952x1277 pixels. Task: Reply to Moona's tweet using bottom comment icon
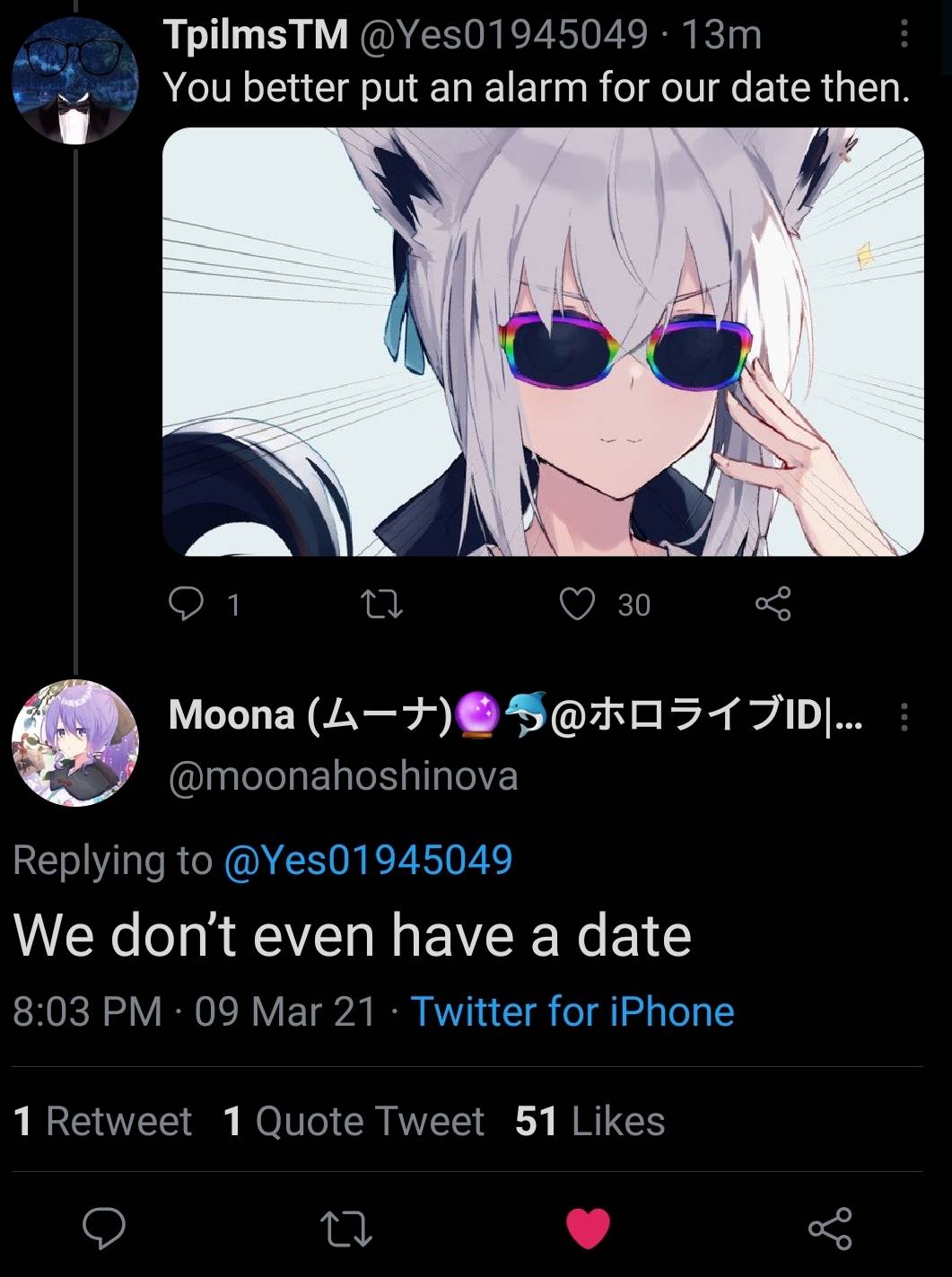coord(104,1229)
